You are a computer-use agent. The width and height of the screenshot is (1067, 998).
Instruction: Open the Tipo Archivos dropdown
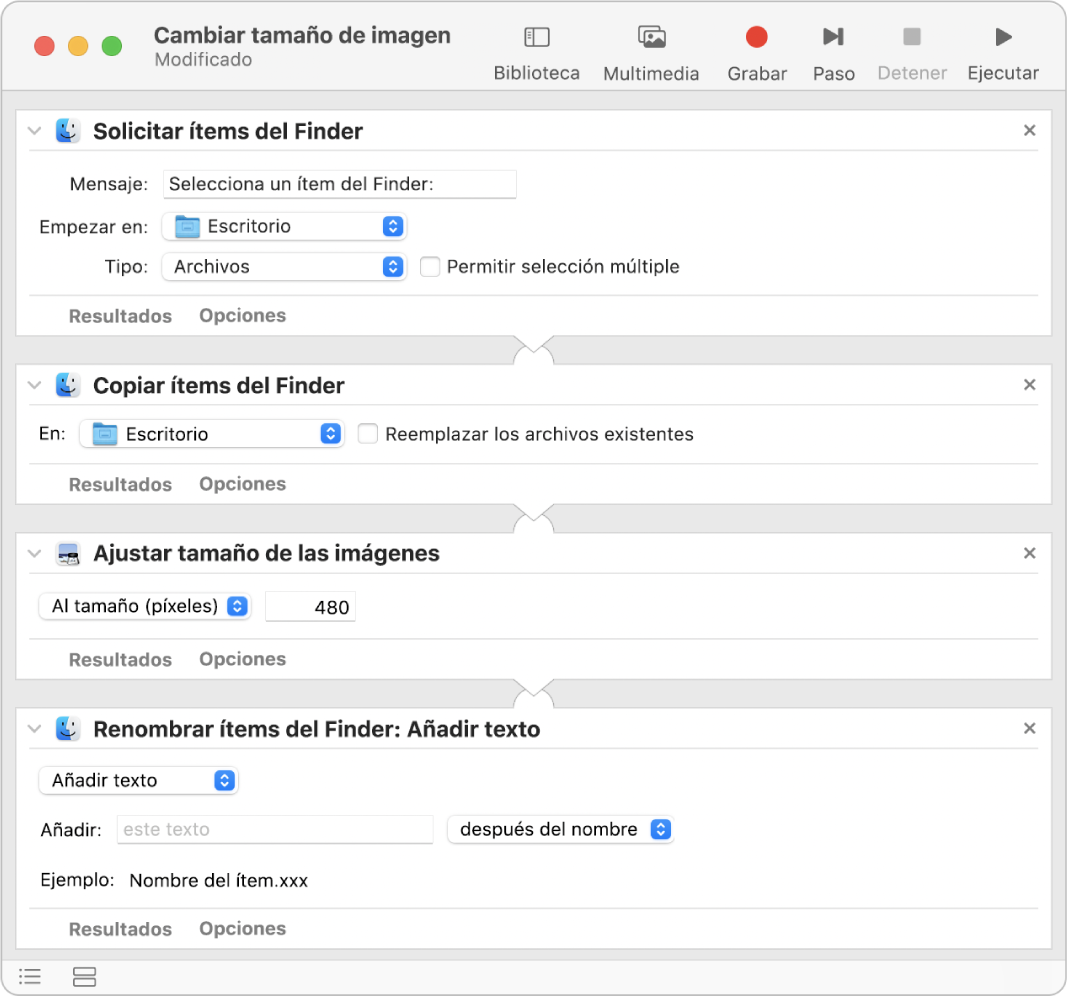point(284,267)
